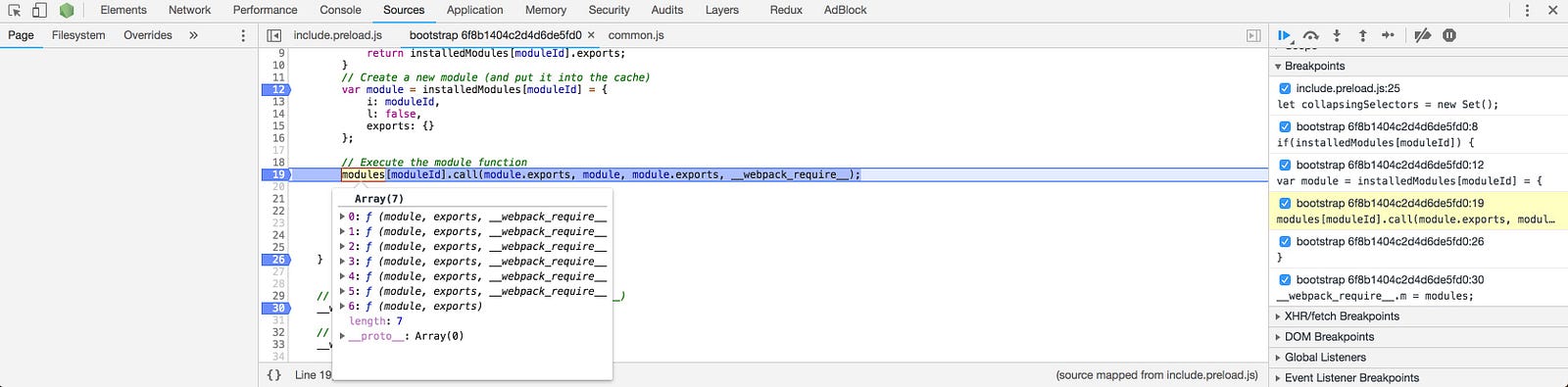Screen dimensions: 1568x387
Task: Expand array item 3 in the popup
Action: [x=342, y=262]
